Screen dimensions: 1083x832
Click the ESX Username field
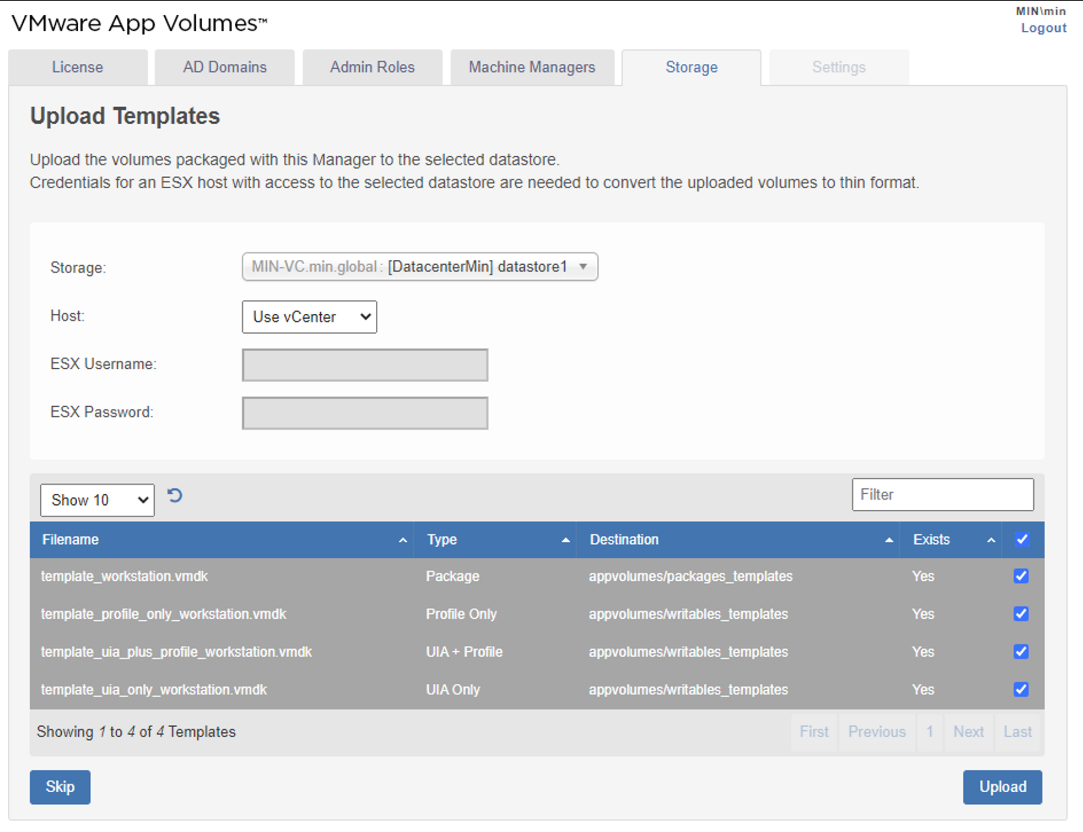tap(365, 365)
